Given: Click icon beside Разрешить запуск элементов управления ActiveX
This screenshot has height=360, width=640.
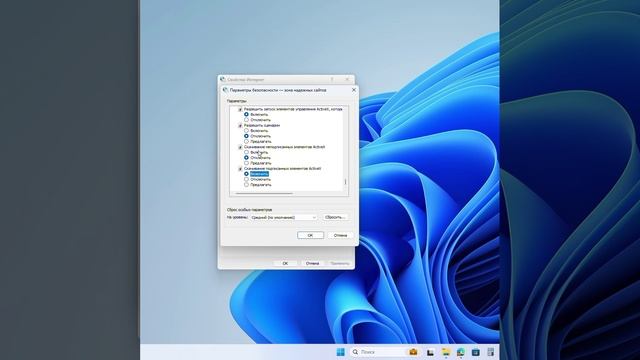Looking at the screenshot, I should (240, 109).
